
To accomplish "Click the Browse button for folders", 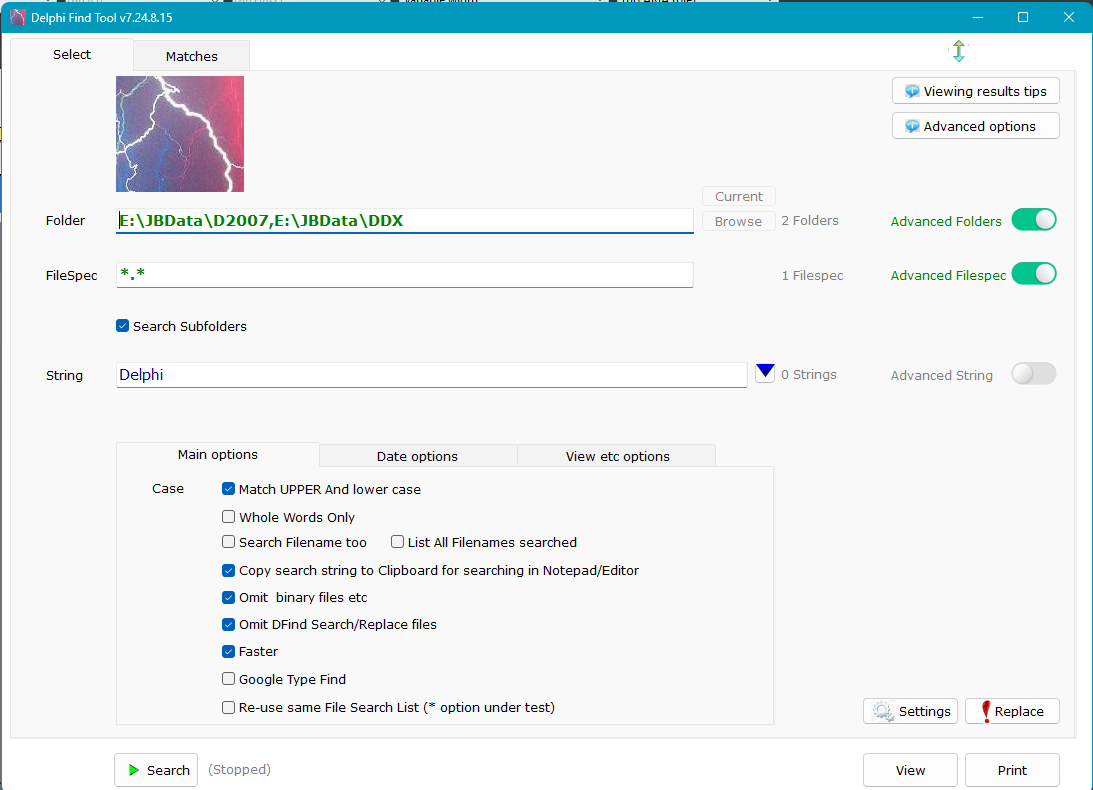I will (x=738, y=220).
